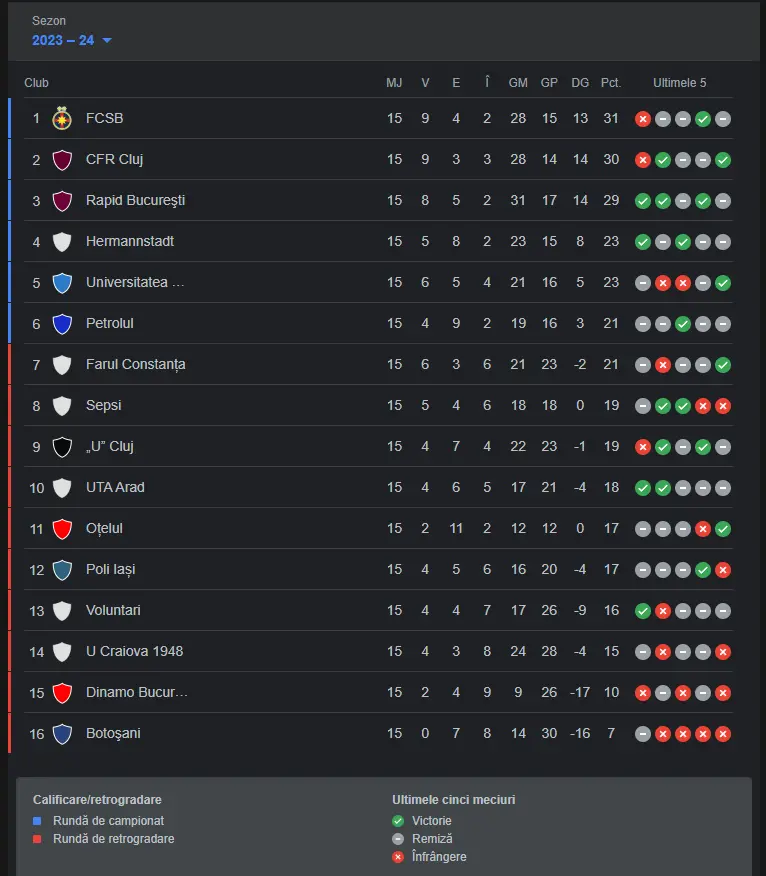Click the Pct. column header
The image size is (766, 876).
click(611, 83)
